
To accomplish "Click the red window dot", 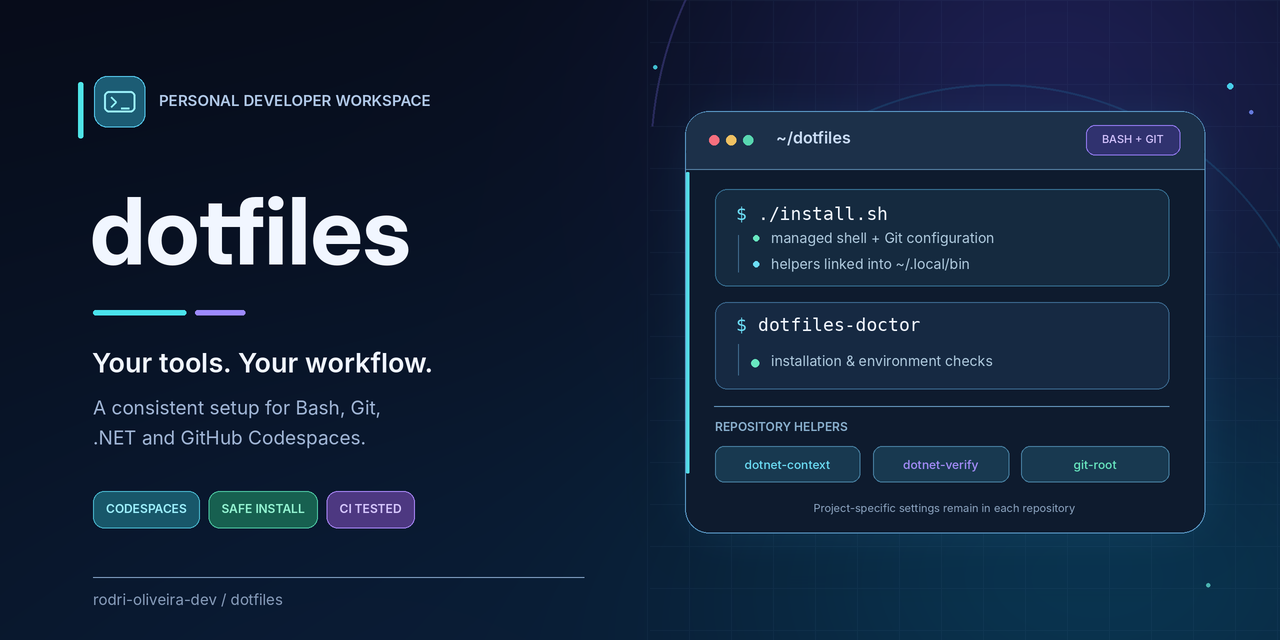I will click(714, 140).
